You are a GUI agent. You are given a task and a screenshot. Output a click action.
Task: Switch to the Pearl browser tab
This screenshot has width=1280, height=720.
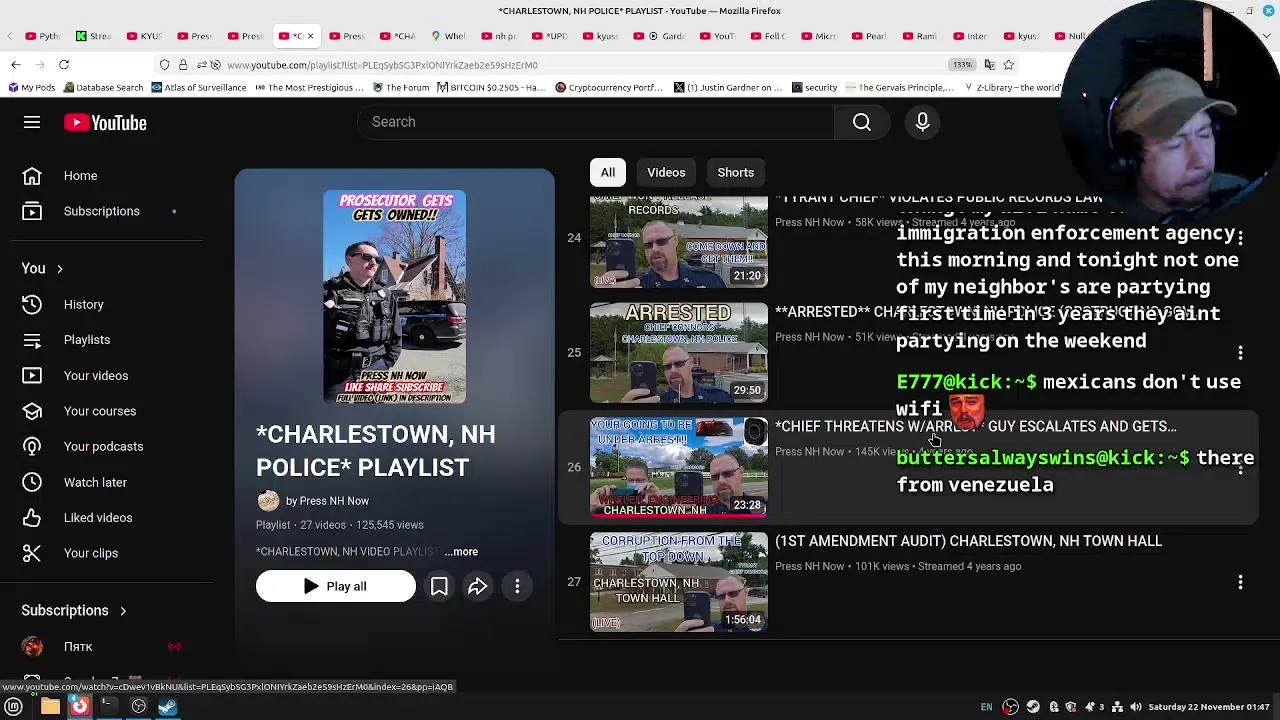click(x=868, y=36)
